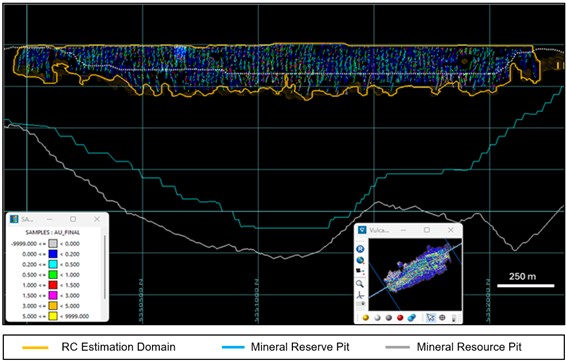The height and width of the screenshot is (361, 566).
Task: Maximize the Vulcan overview window
Action: (427, 230)
